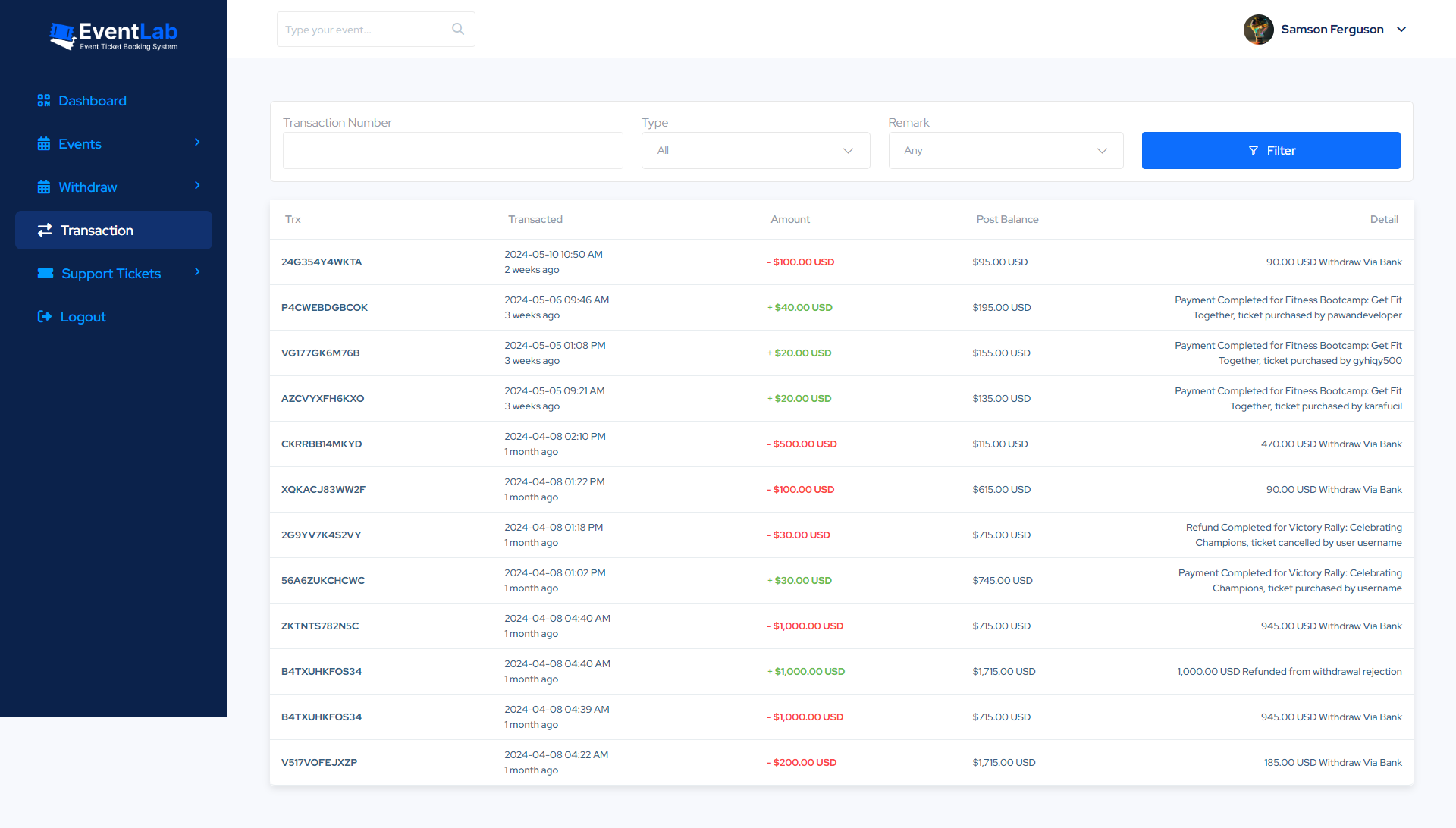Expand the Events submenu chevron

pos(197,143)
